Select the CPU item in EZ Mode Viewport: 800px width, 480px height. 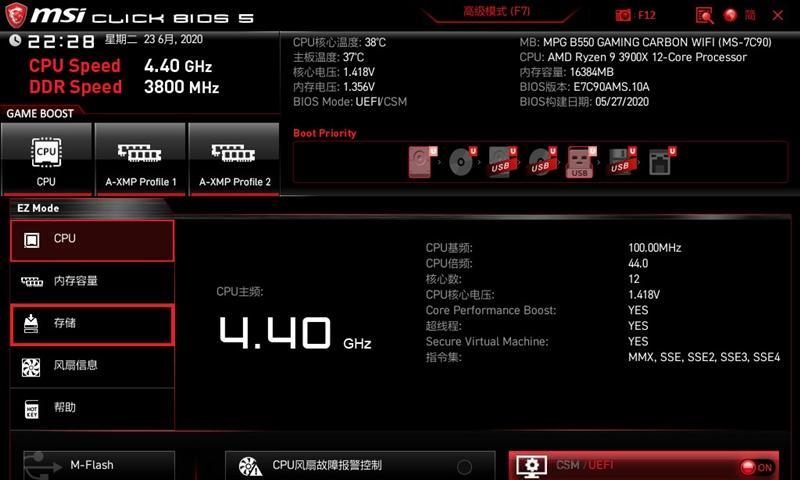[x=92, y=240]
